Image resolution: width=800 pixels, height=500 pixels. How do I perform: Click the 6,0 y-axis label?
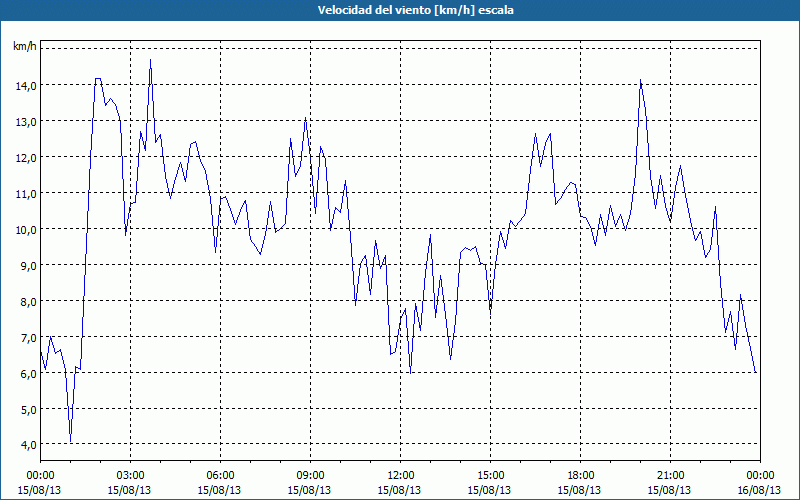tap(28, 374)
